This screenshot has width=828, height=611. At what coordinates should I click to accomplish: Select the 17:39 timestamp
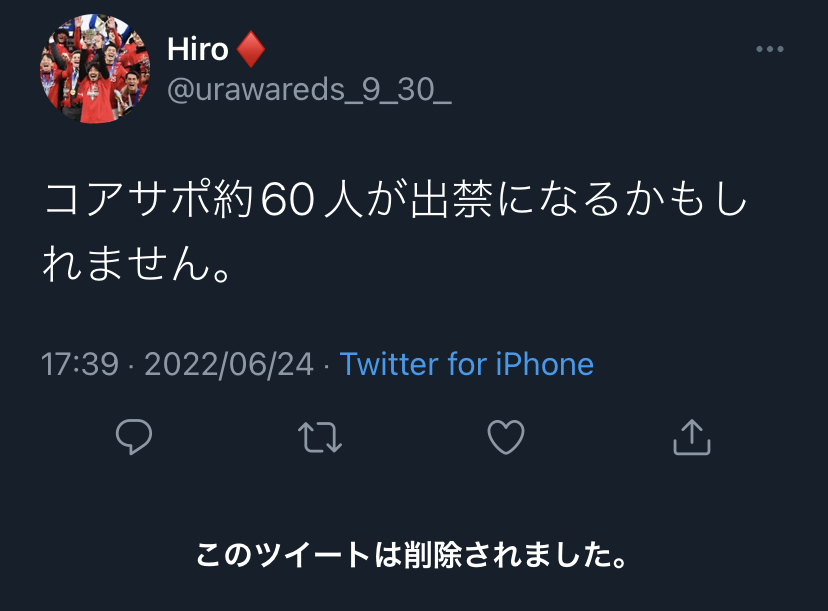click(80, 364)
